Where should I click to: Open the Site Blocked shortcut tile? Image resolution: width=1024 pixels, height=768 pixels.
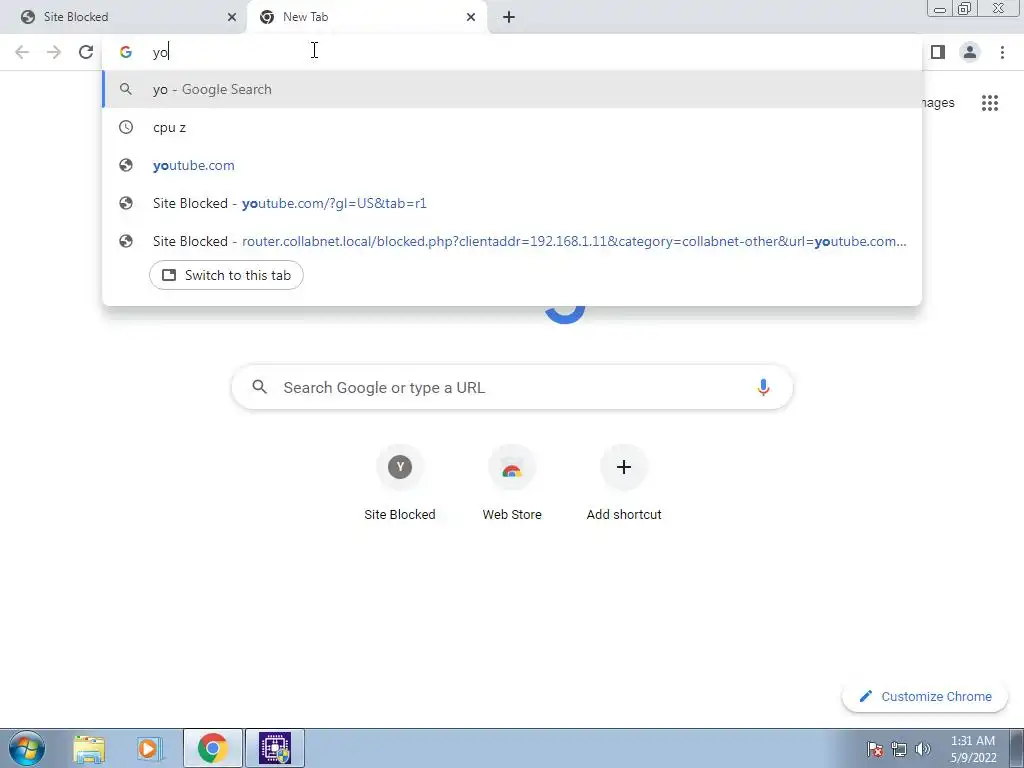pos(400,483)
